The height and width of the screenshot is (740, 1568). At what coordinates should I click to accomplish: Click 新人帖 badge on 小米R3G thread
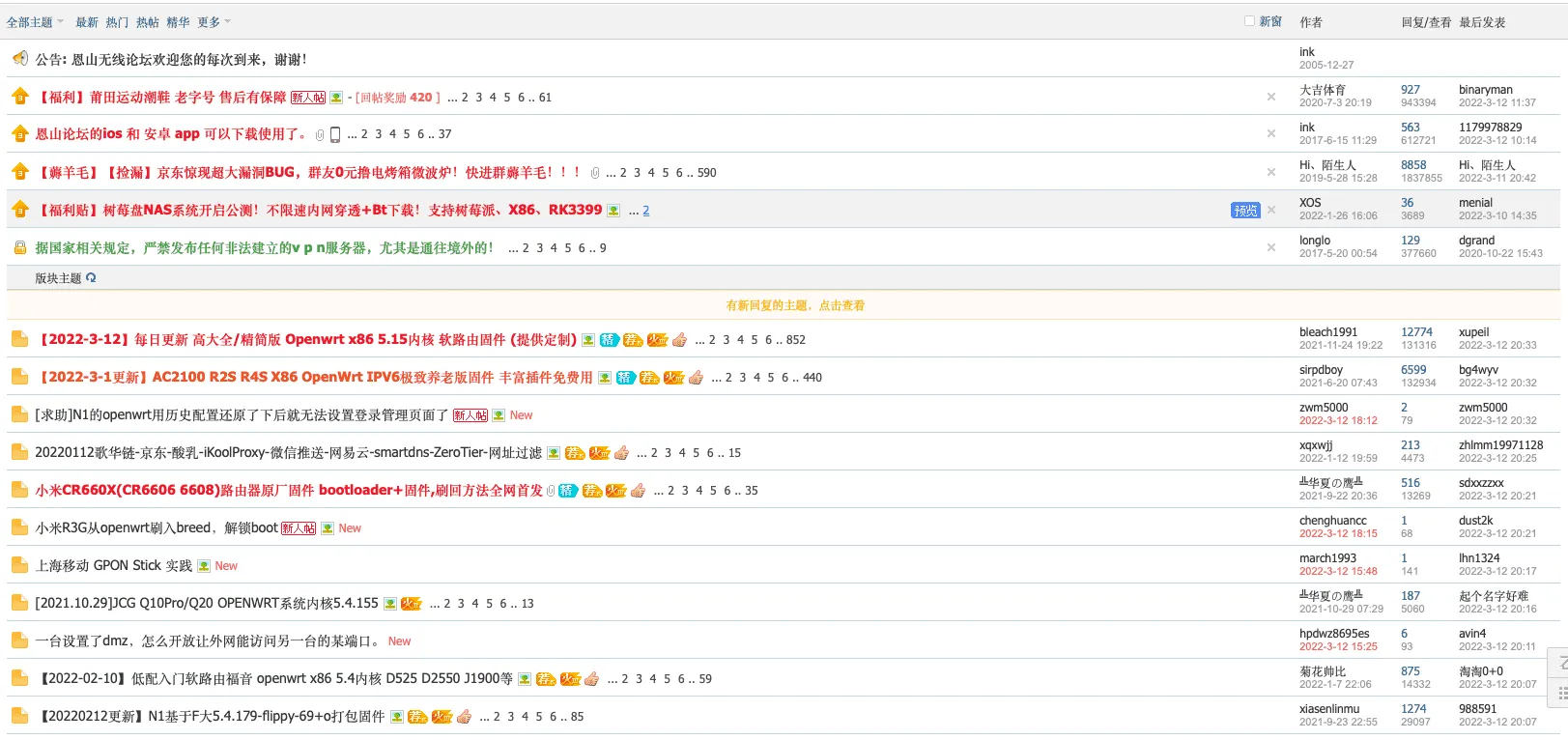(299, 528)
